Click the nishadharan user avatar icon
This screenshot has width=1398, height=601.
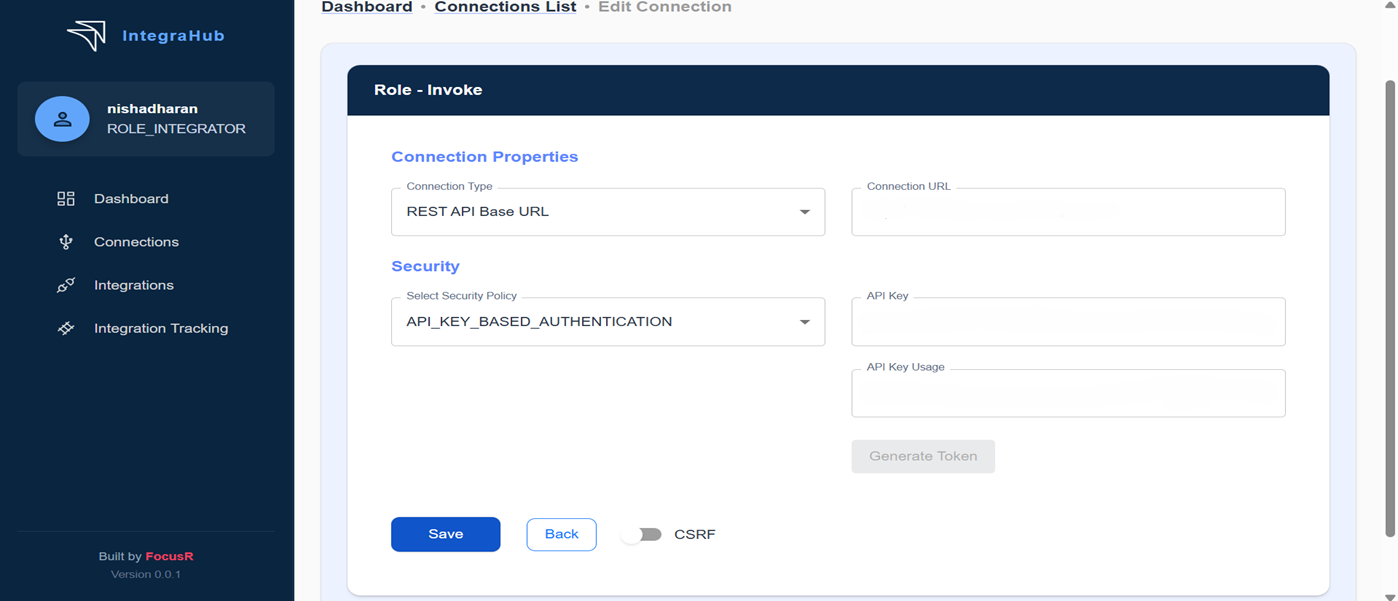(62, 118)
